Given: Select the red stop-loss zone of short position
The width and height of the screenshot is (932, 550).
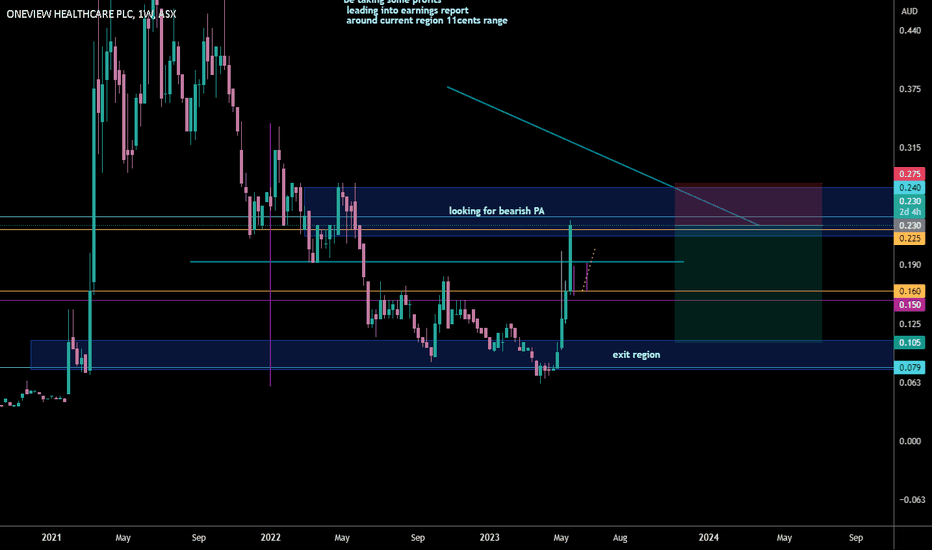Looking at the screenshot, I should [748, 204].
